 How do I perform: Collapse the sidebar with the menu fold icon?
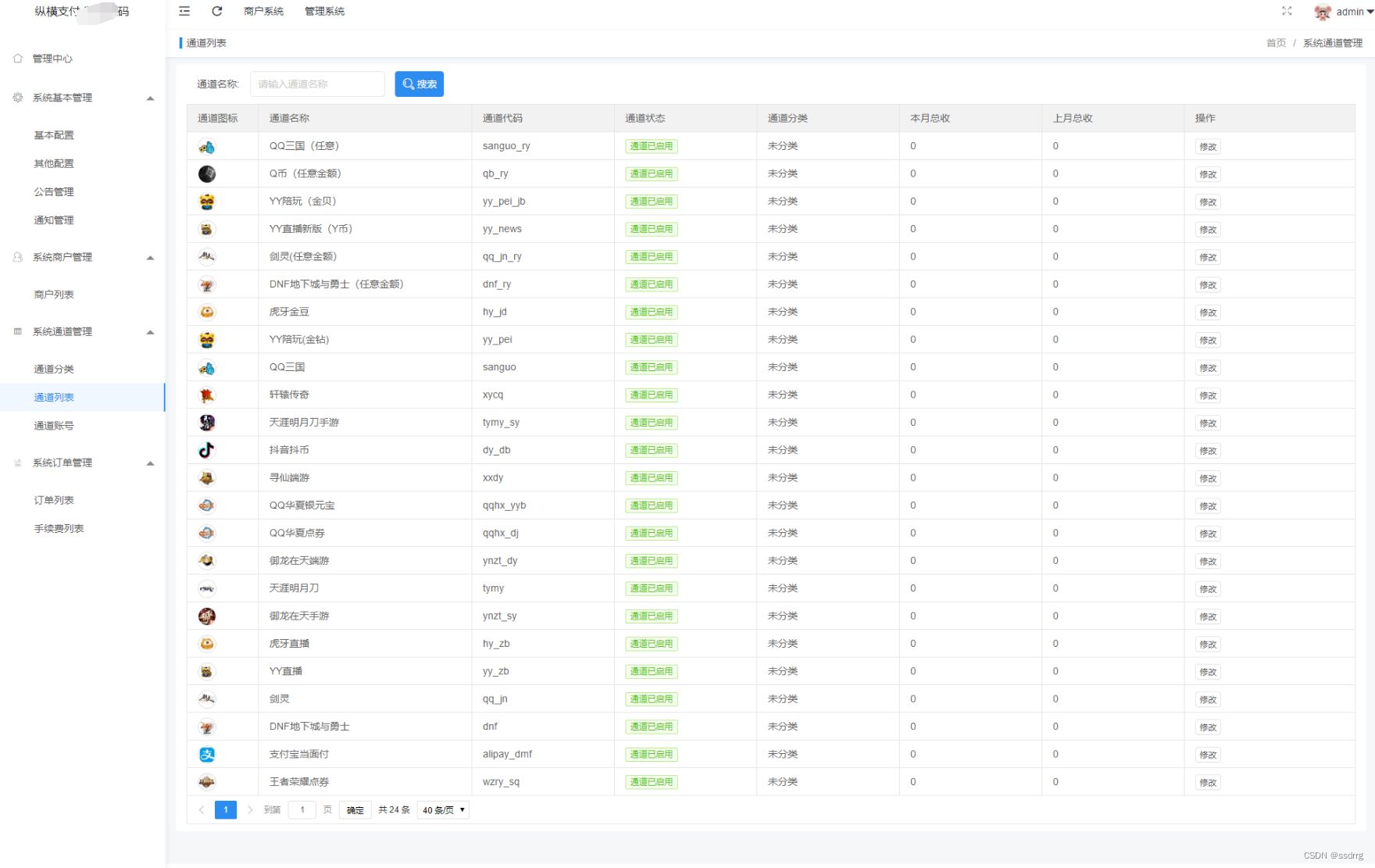[x=184, y=11]
